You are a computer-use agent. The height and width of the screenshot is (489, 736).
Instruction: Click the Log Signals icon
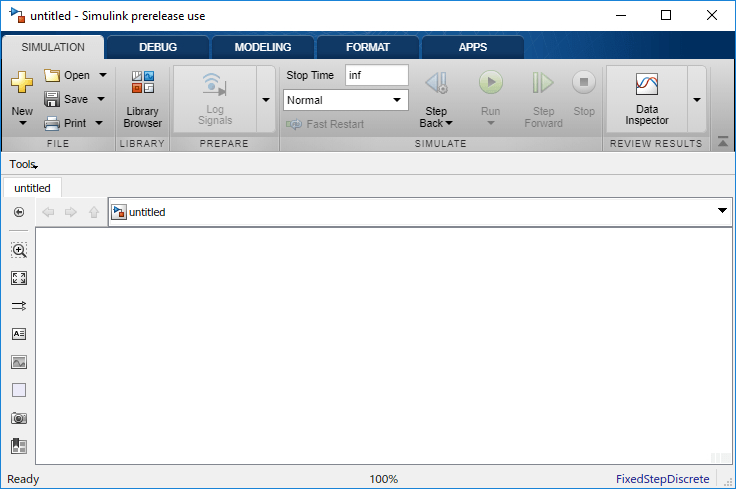[x=215, y=84]
